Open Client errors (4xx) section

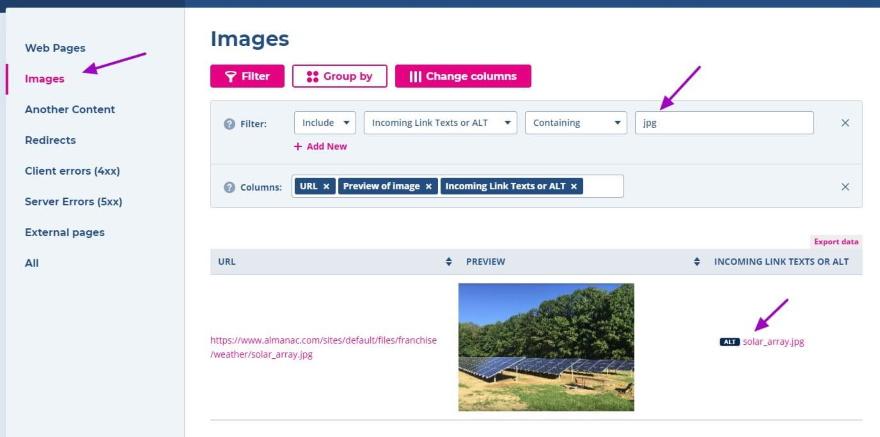(x=72, y=171)
